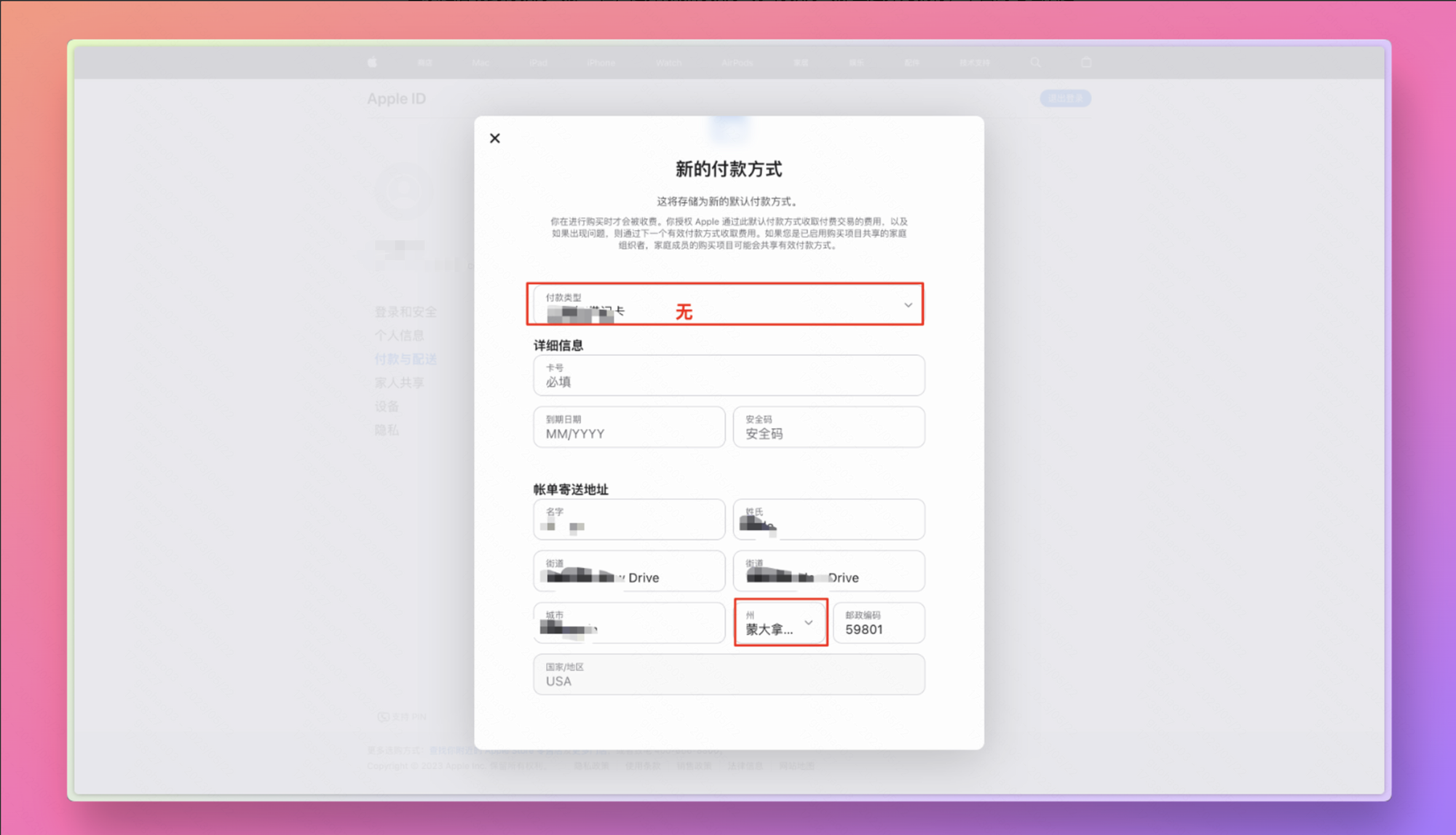Click the first 街道 street field
This screenshot has width=1456, height=835.
click(x=629, y=571)
